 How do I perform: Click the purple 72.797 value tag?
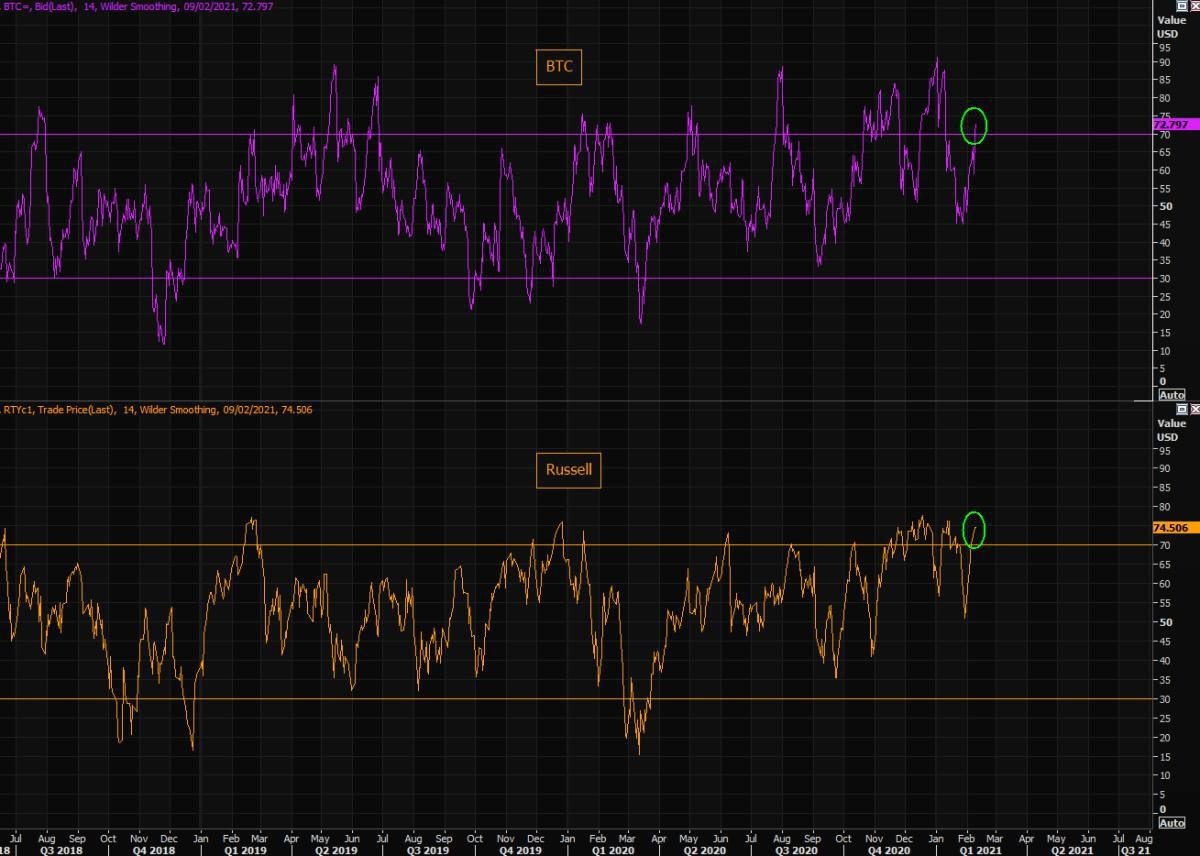pos(1174,124)
